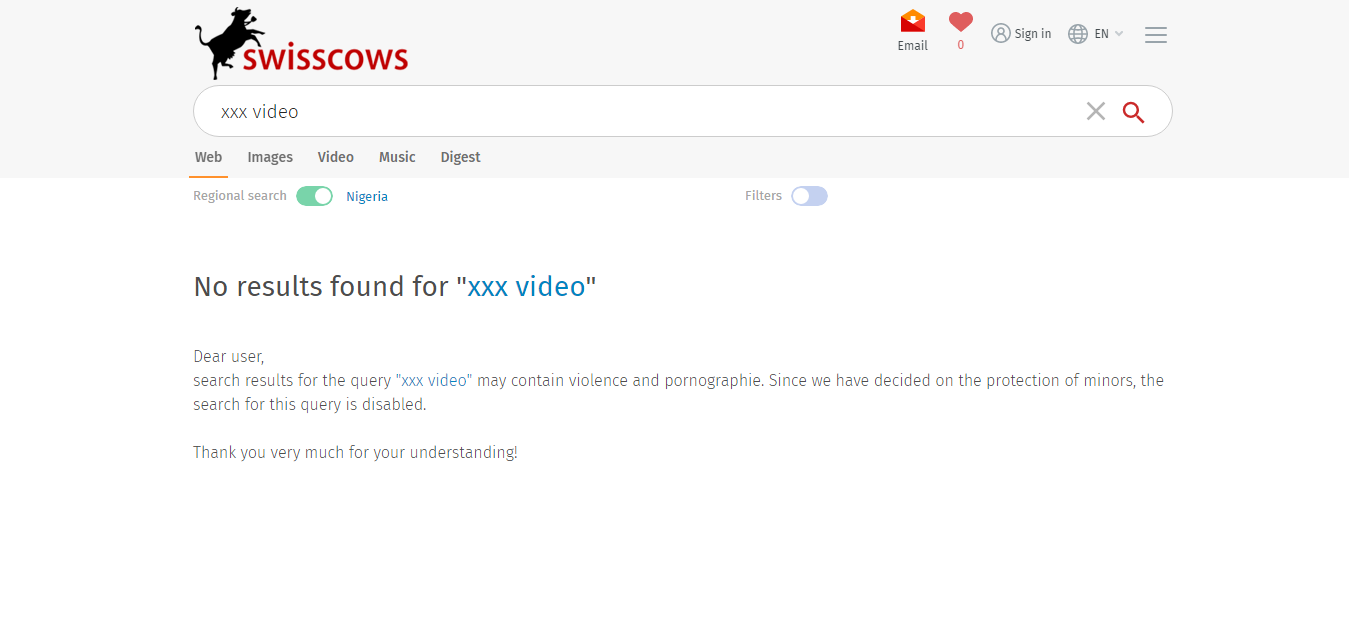Disable the Regional search toggle
Screen dimensions: 1349x635
pyautogui.click(x=314, y=196)
